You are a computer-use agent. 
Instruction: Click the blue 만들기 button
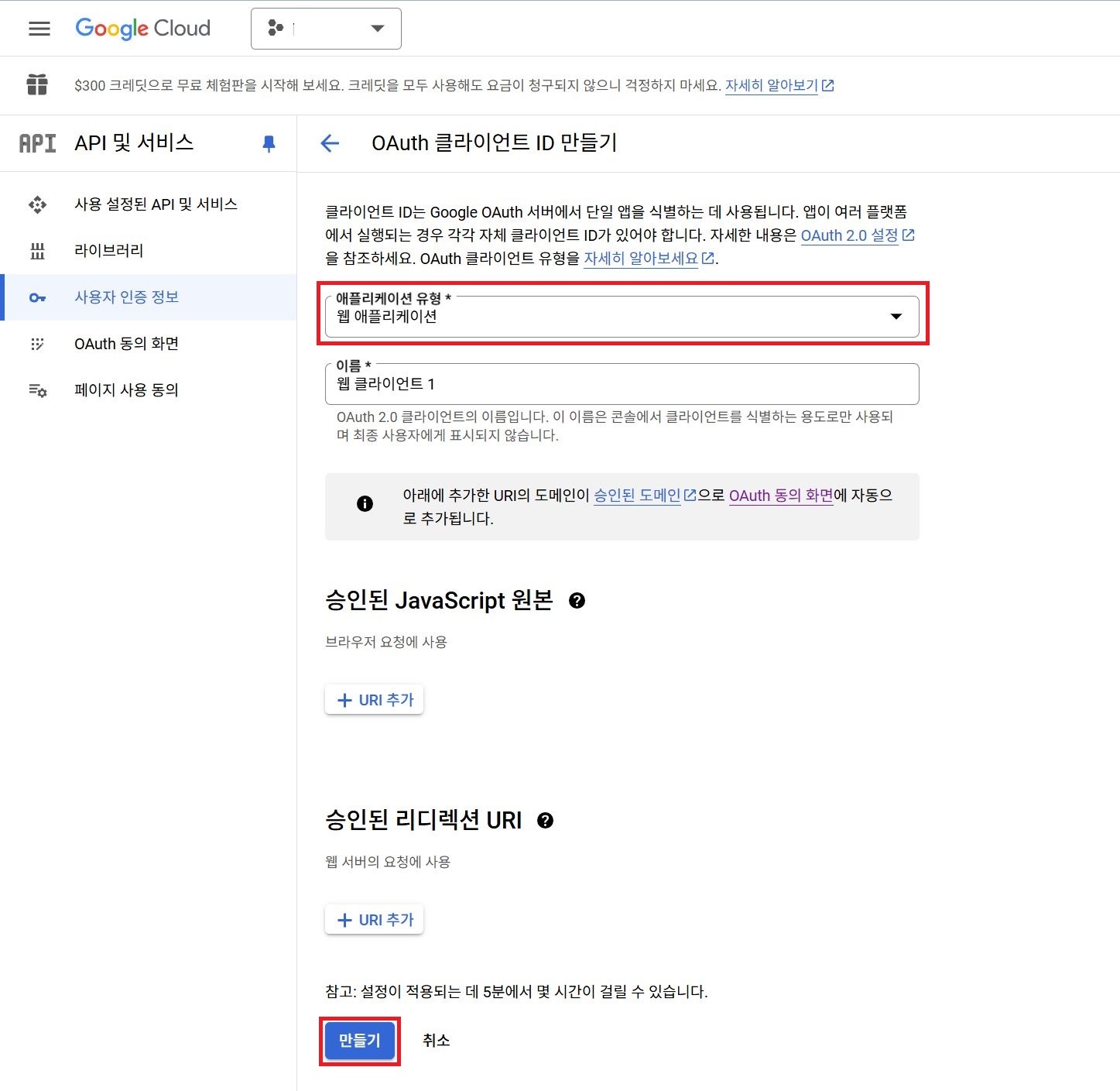(x=360, y=1041)
